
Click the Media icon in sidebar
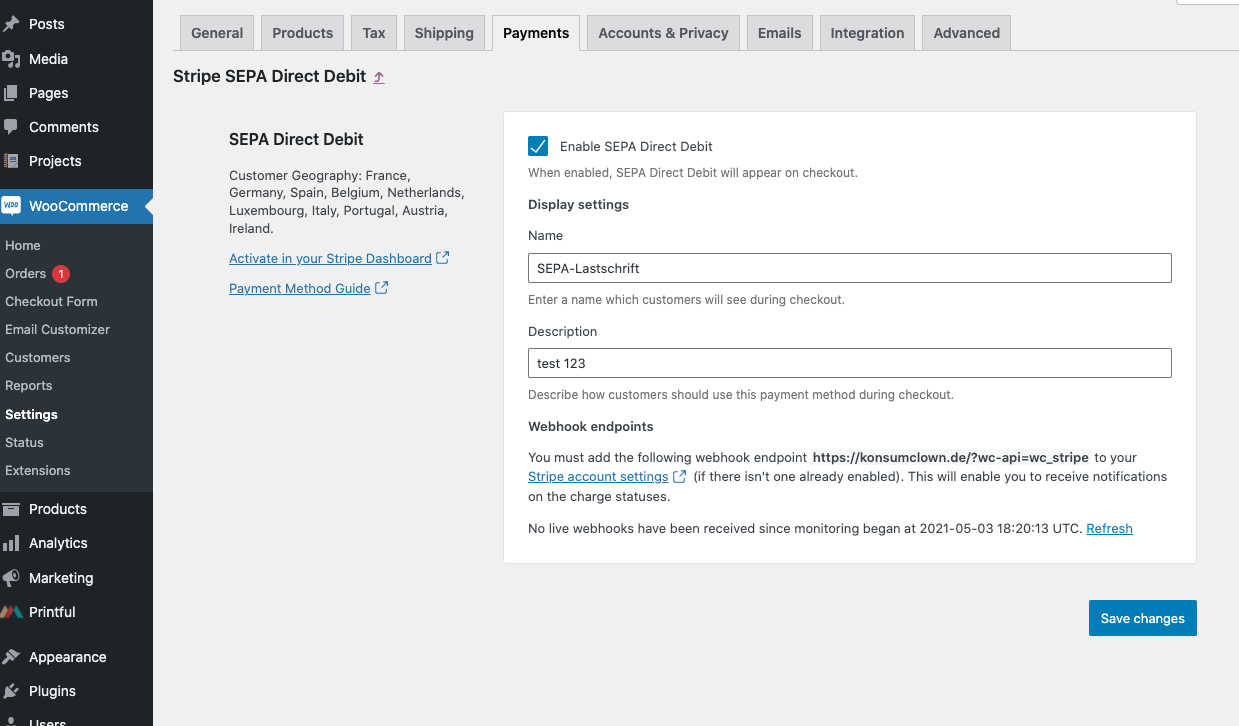coord(11,59)
